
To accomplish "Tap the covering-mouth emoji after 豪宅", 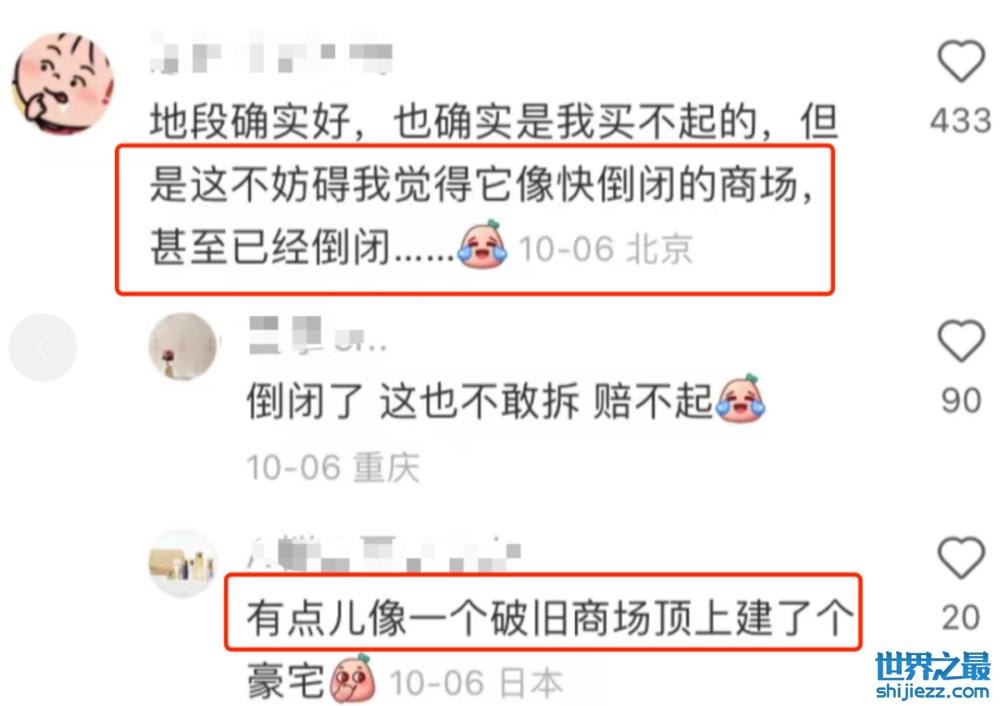I will pos(353,678).
